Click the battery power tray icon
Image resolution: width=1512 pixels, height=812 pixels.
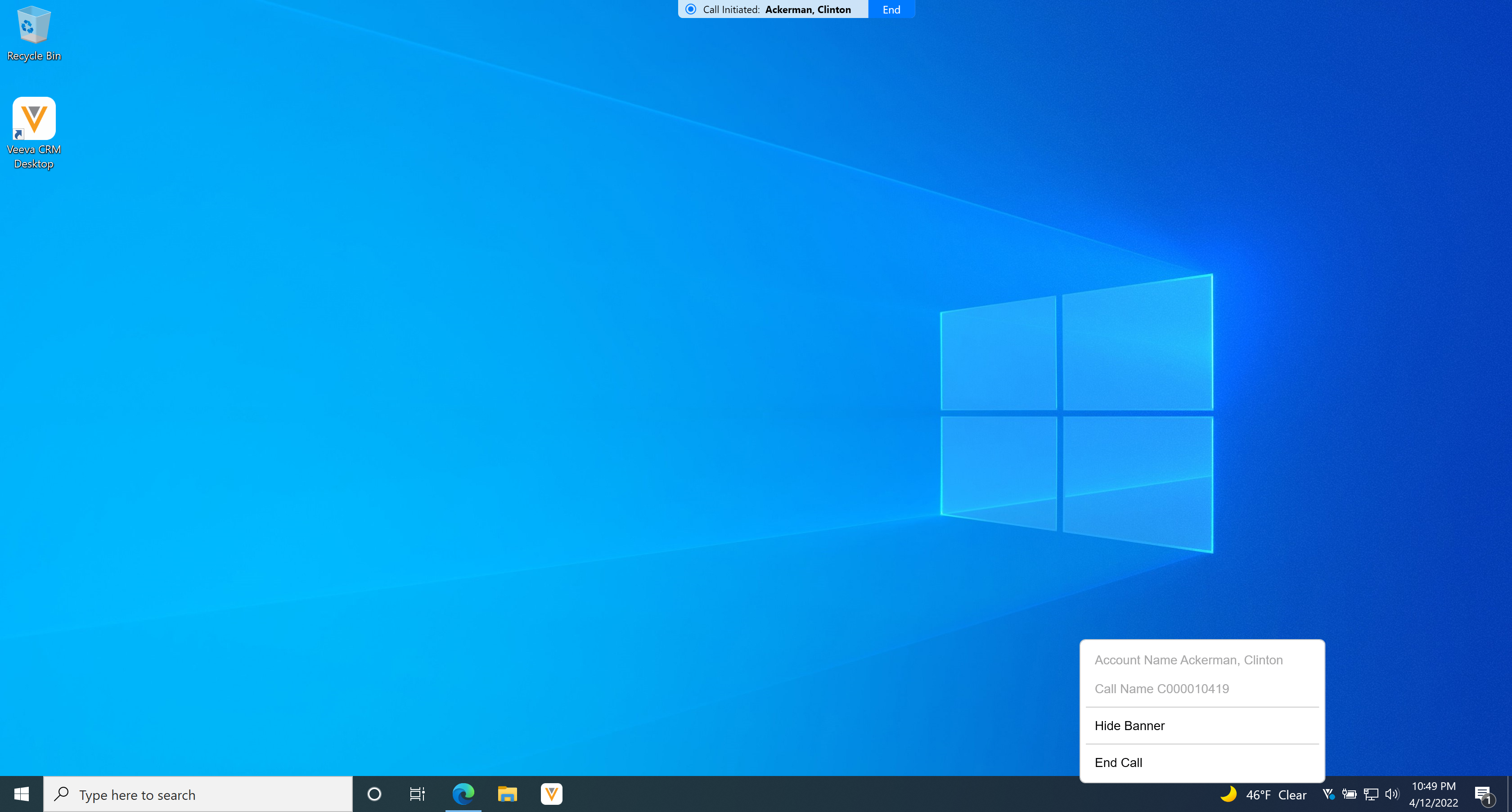[1349, 794]
